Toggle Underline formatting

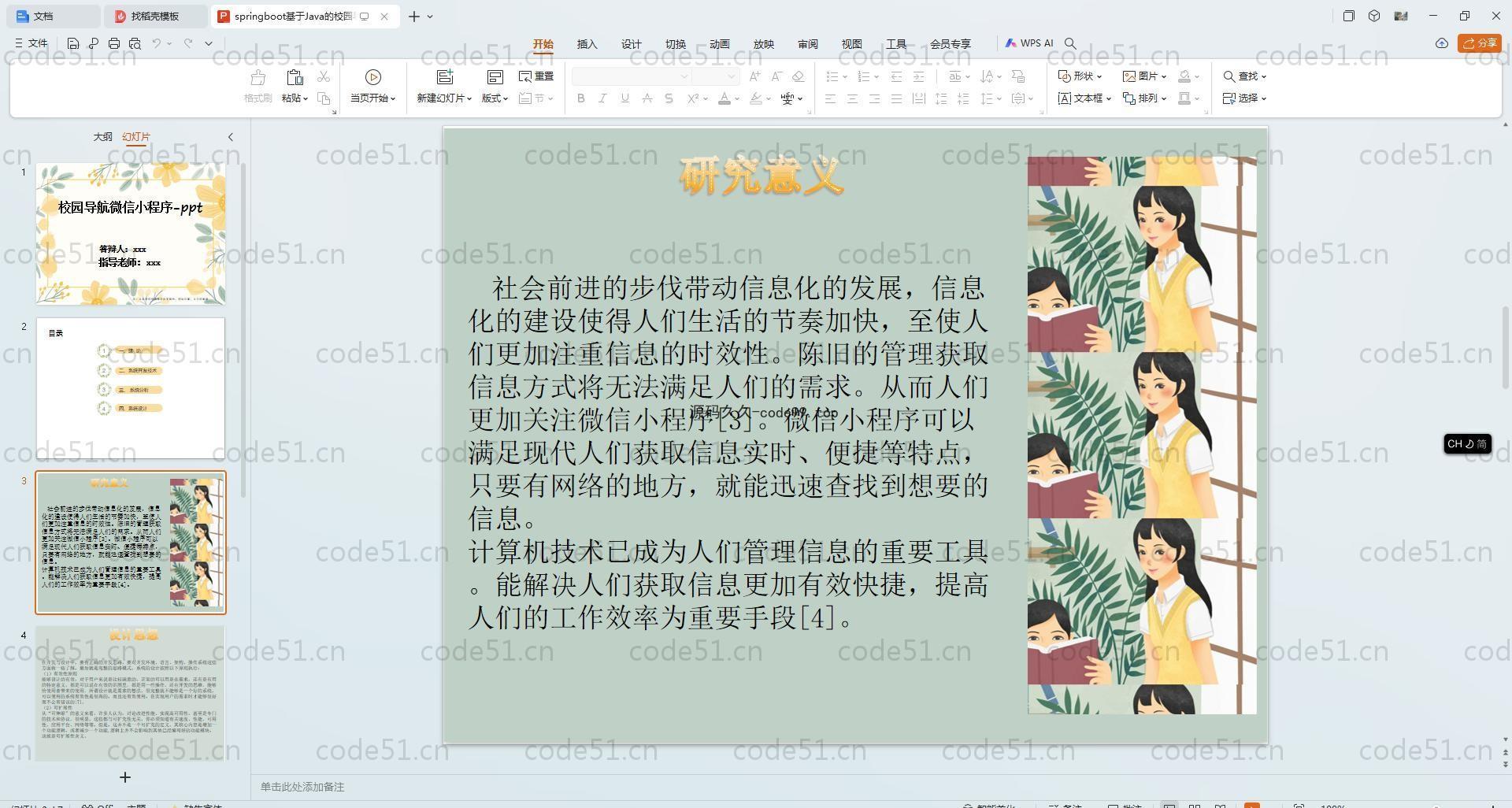(x=624, y=98)
